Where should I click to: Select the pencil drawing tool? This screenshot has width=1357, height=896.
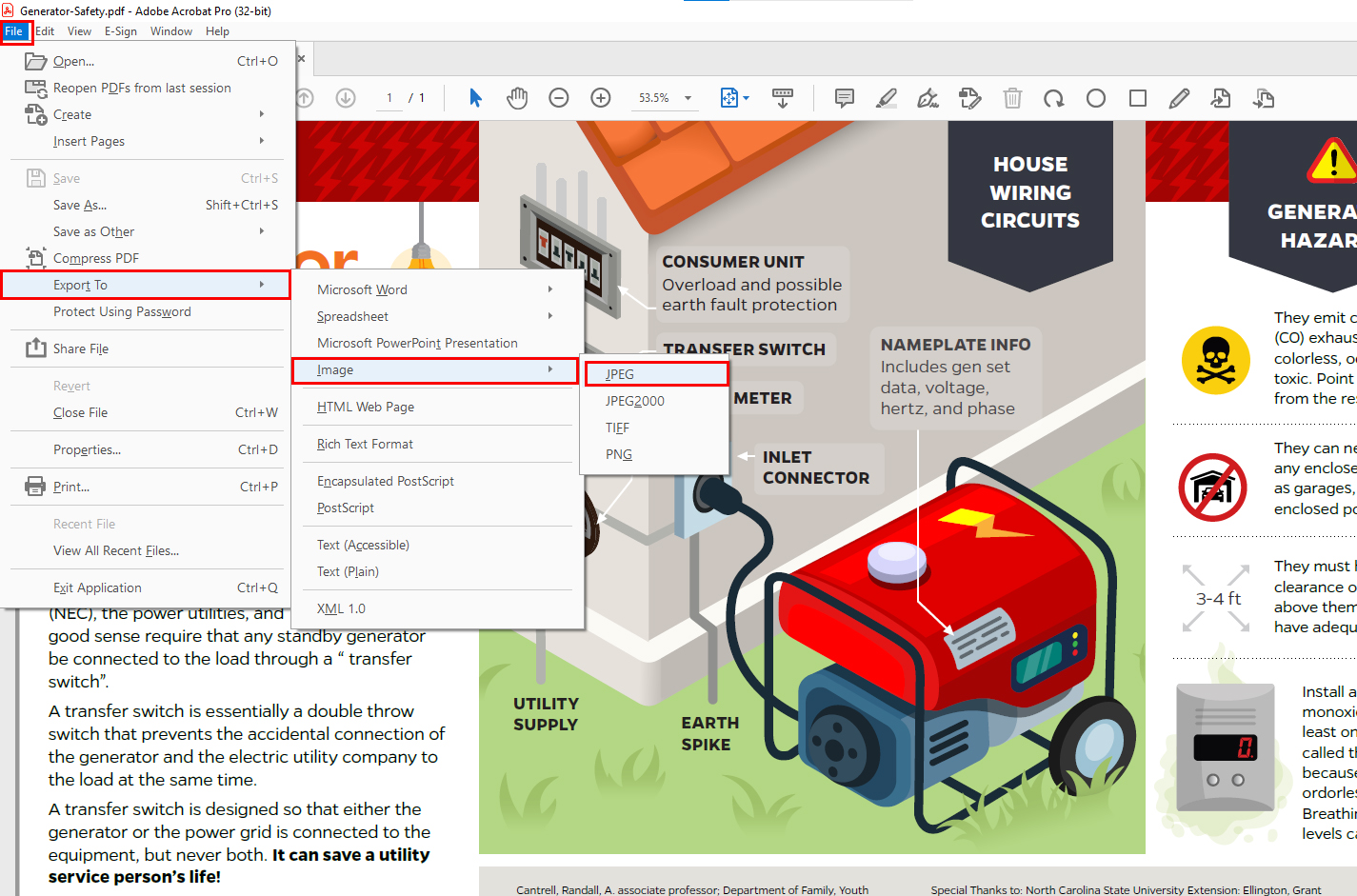point(1179,98)
